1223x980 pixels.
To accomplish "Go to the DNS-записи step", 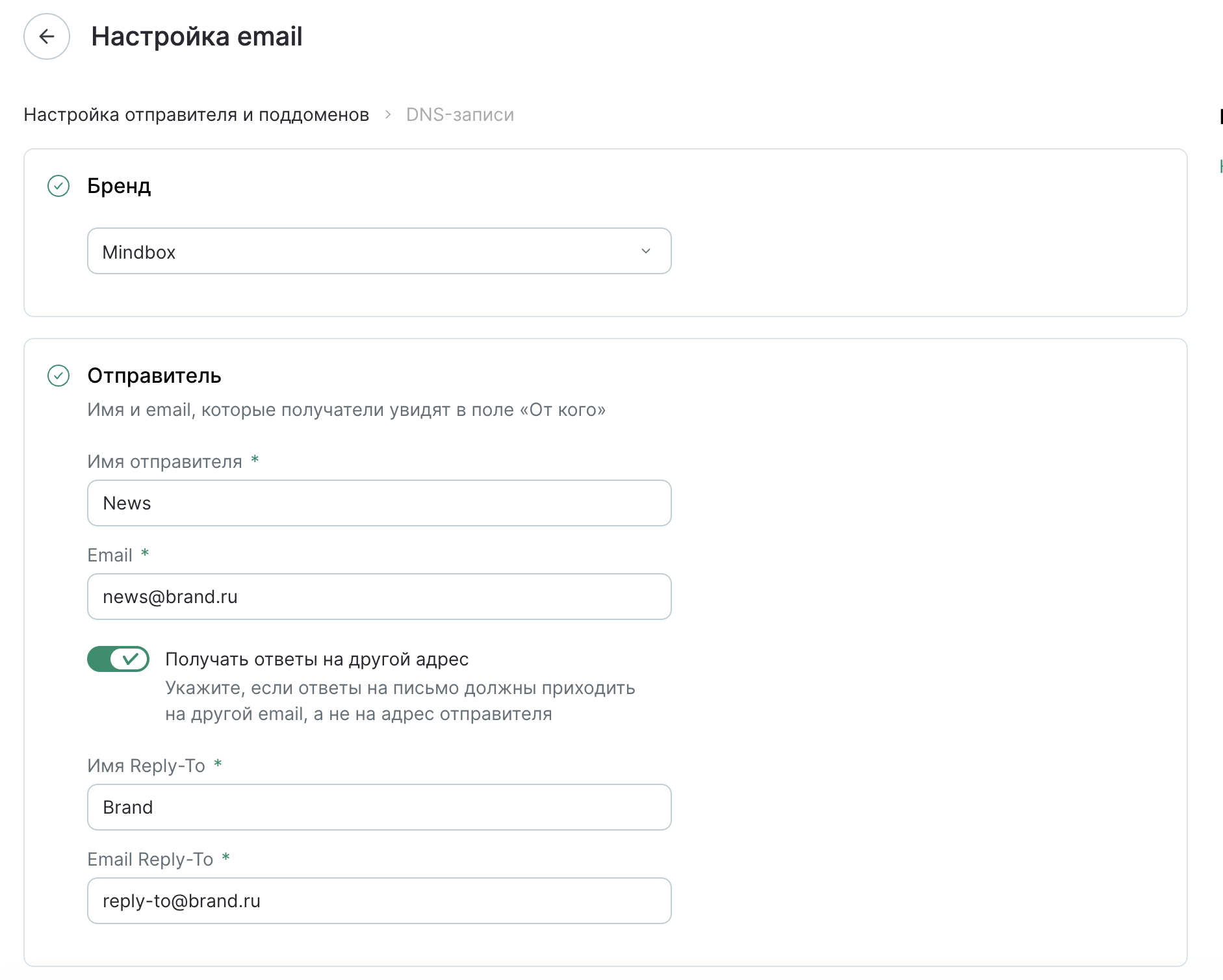I will [x=460, y=114].
